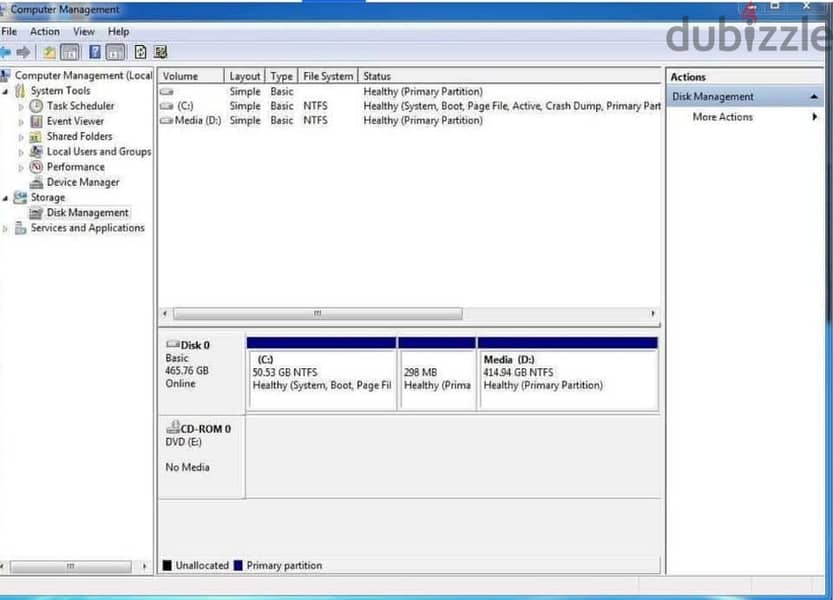Click the Back arrow toolbar icon

(5, 52)
